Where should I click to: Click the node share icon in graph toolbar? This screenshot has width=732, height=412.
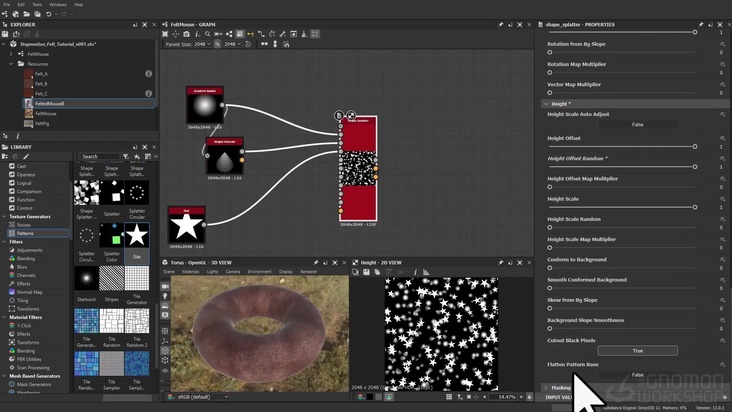[x=229, y=34]
